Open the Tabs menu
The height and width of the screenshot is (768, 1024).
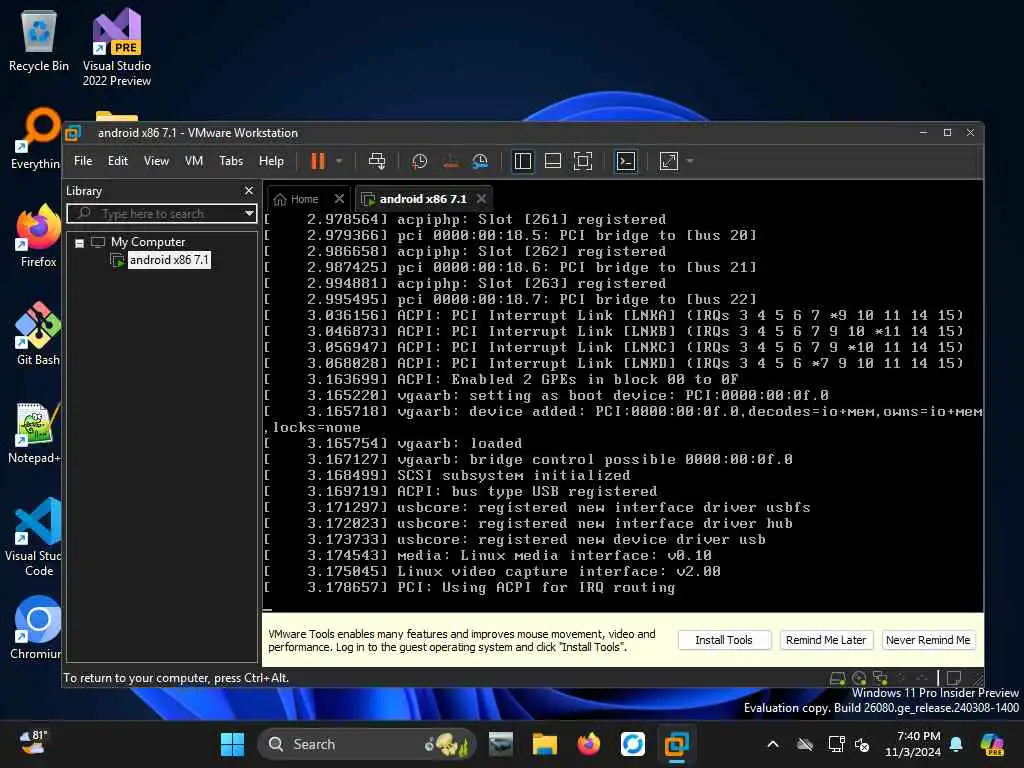click(x=231, y=161)
